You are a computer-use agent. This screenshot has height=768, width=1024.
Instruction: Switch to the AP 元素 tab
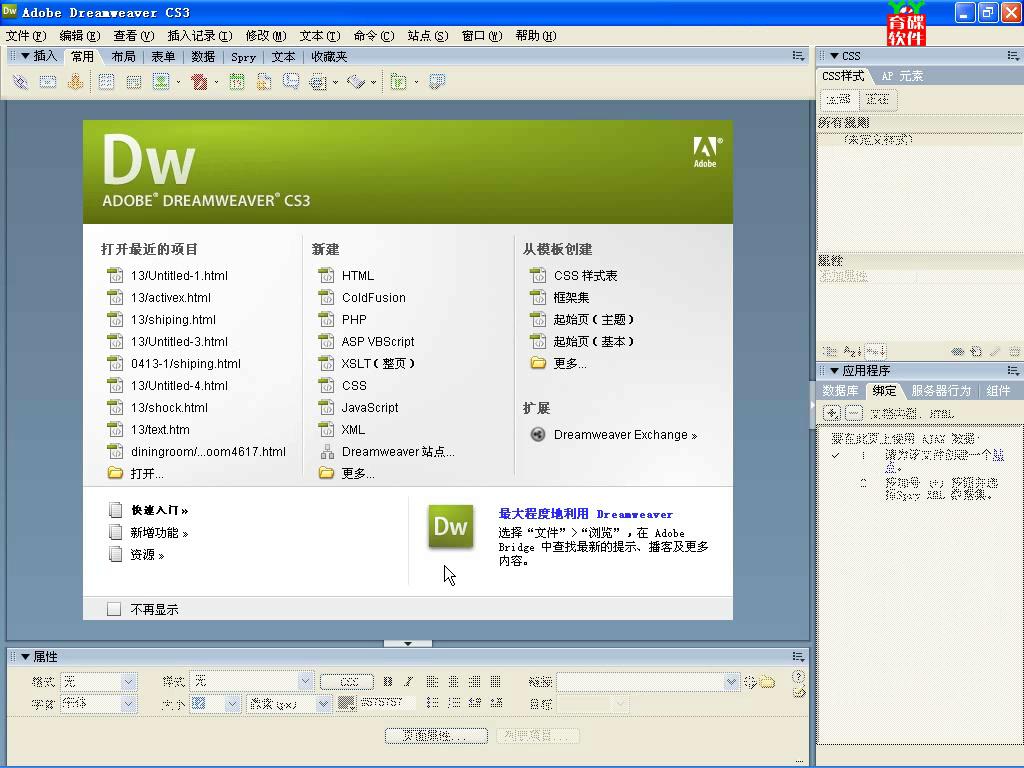(x=902, y=76)
